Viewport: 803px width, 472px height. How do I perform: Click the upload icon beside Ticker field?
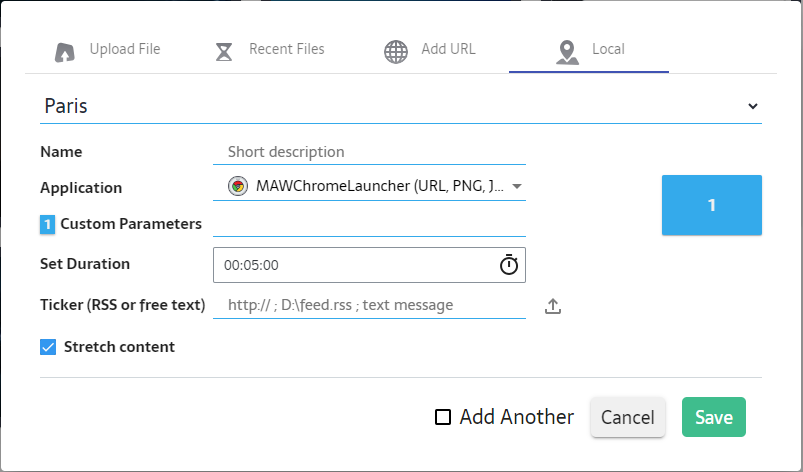pyautogui.click(x=553, y=306)
